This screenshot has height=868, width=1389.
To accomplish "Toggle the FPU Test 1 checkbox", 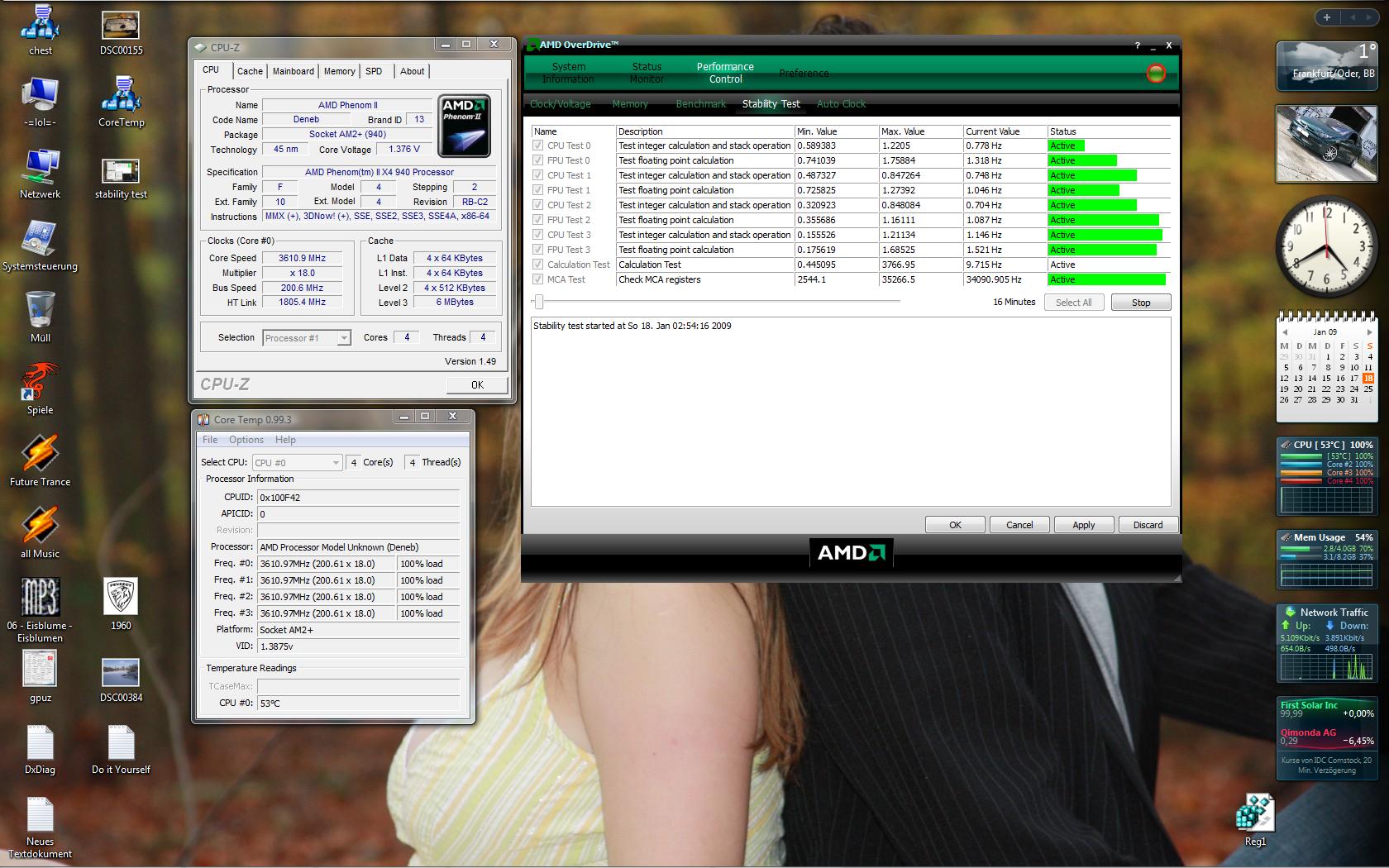I will click(538, 190).
